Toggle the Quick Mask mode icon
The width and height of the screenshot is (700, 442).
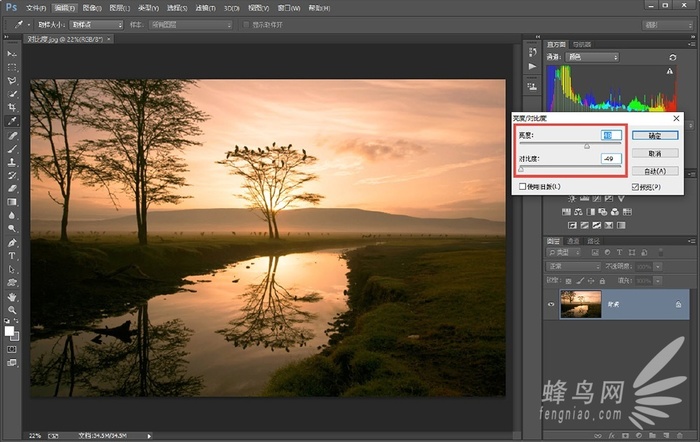pos(12,349)
